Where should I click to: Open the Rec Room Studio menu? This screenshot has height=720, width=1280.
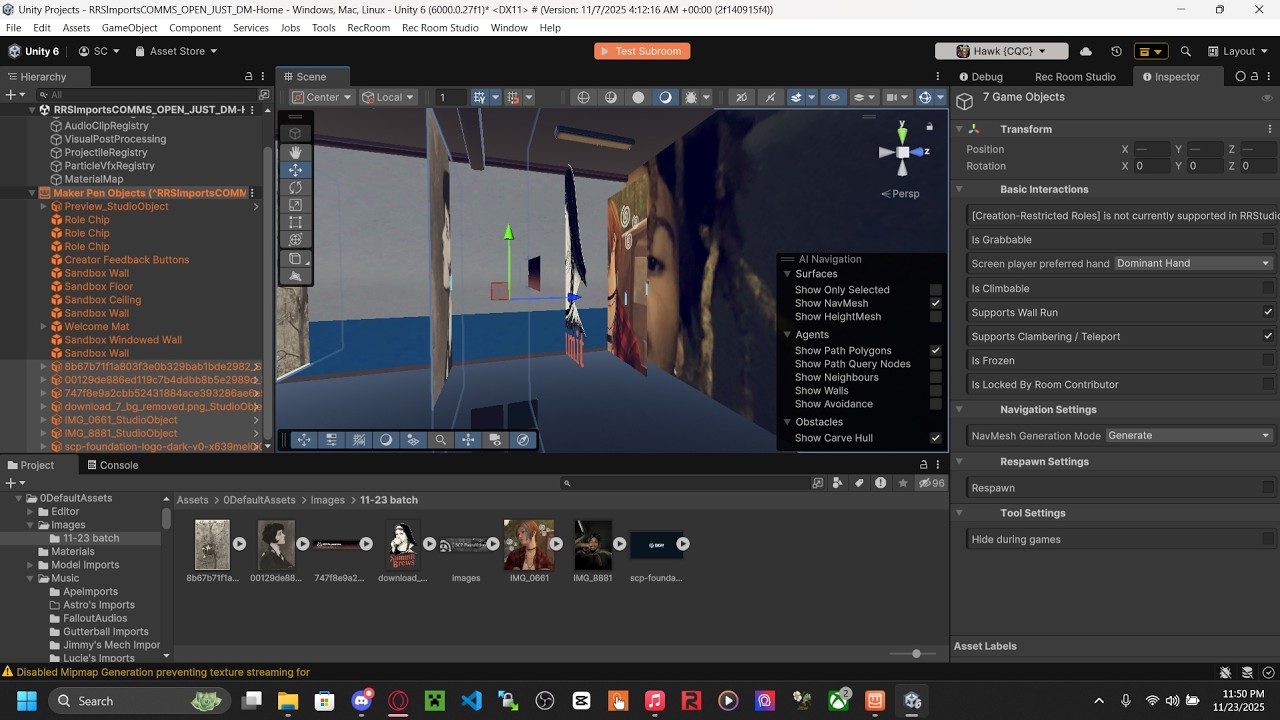pos(440,28)
